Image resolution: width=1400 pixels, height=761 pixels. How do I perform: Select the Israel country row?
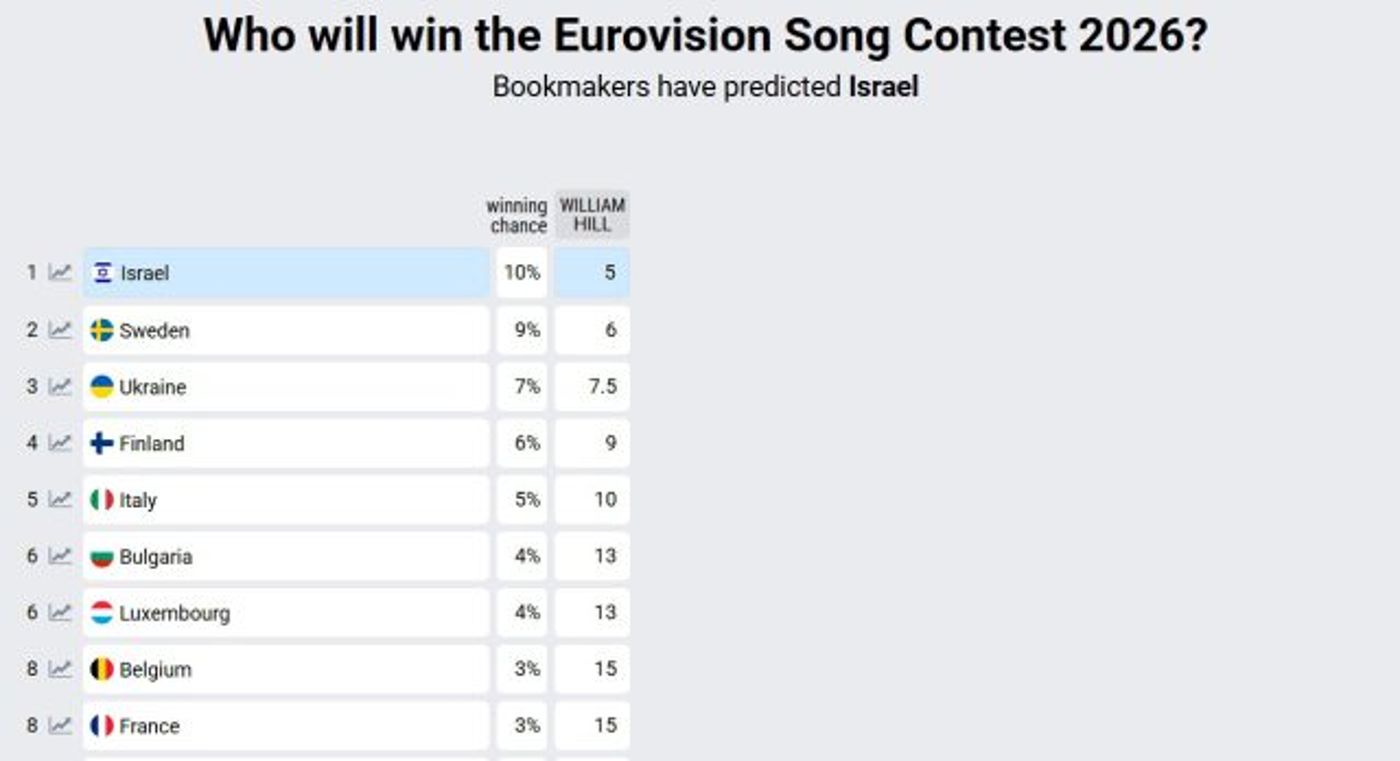pos(286,273)
